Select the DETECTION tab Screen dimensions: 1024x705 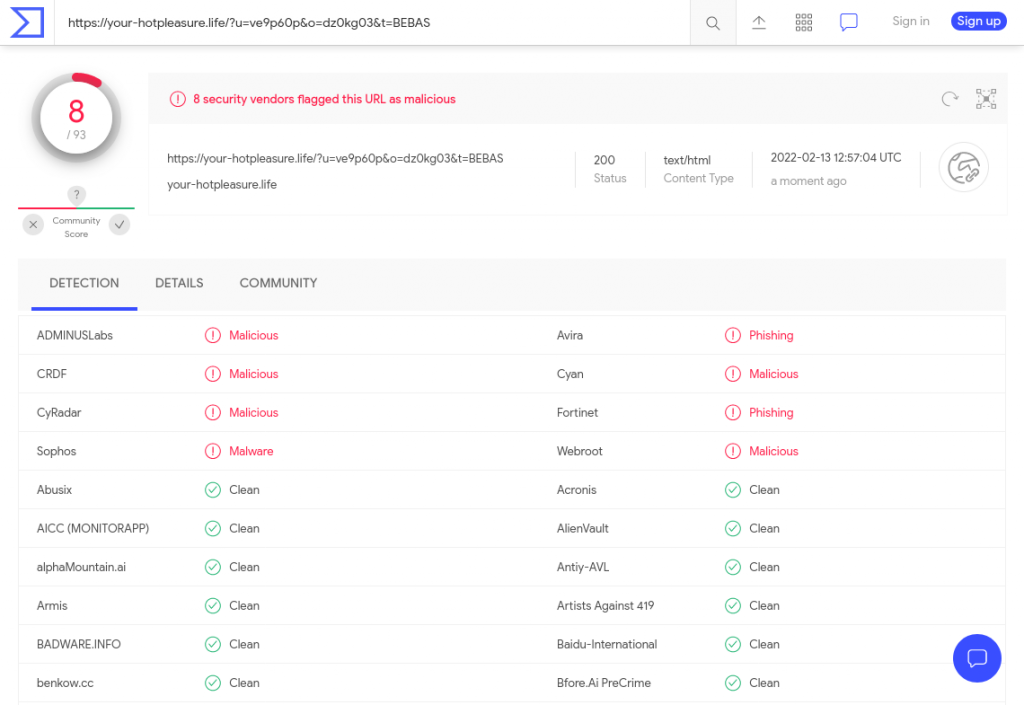[x=84, y=283]
